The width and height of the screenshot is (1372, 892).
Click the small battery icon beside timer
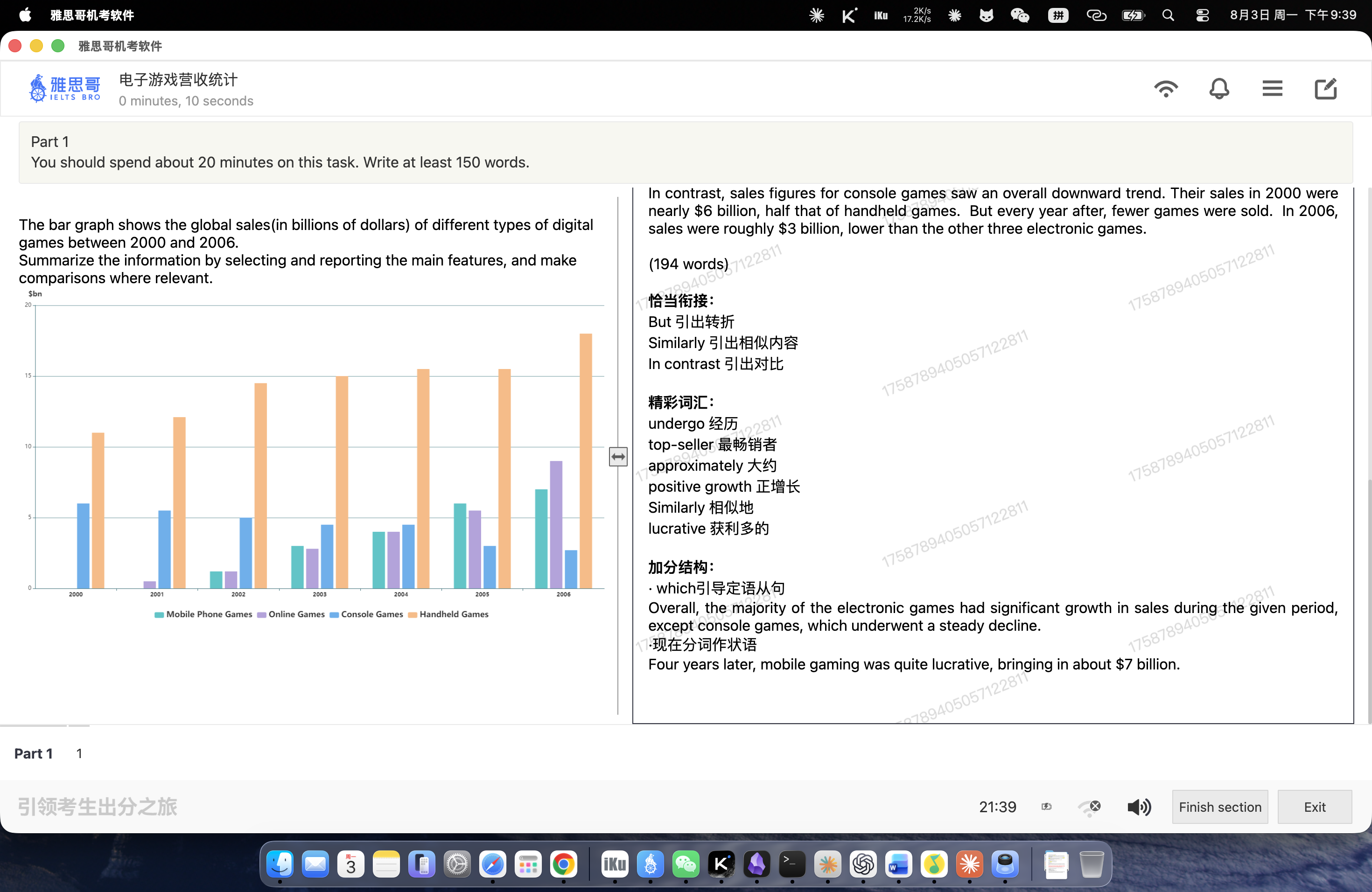point(1046,807)
